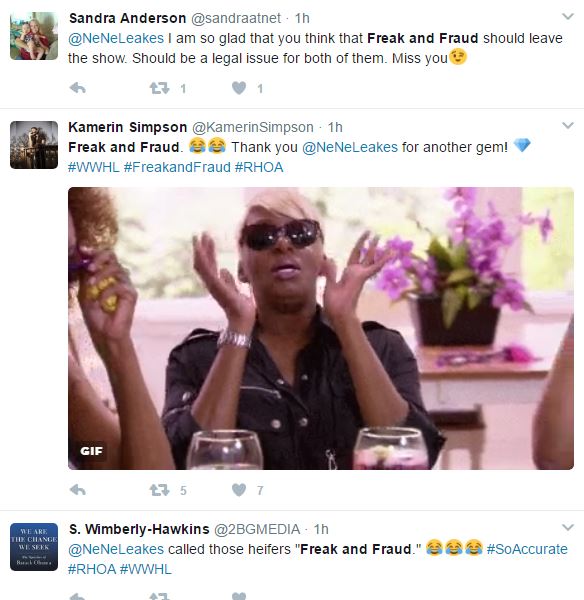This screenshot has height=600, width=584.
Task: Retweet Sandra Anderson's tweet
Action: click(159, 88)
